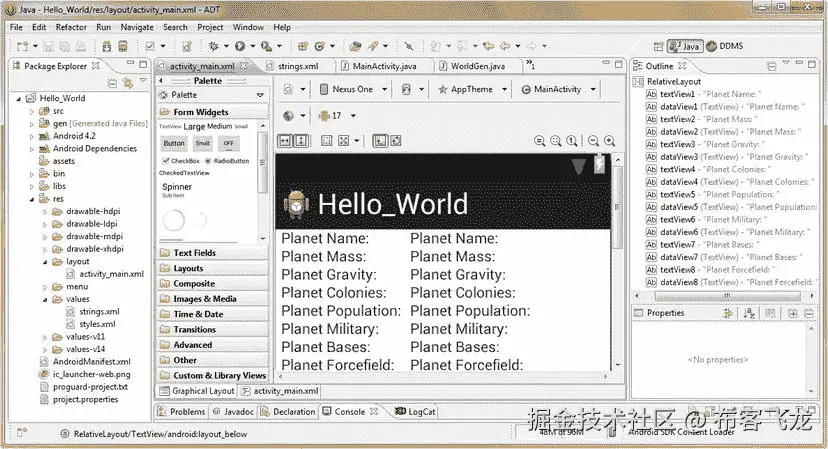Open the Package Explorer view menu triangle

coord(143,80)
